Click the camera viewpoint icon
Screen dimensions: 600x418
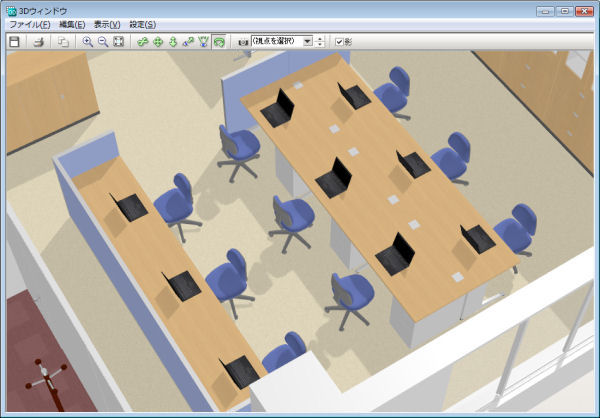pyautogui.click(x=243, y=42)
